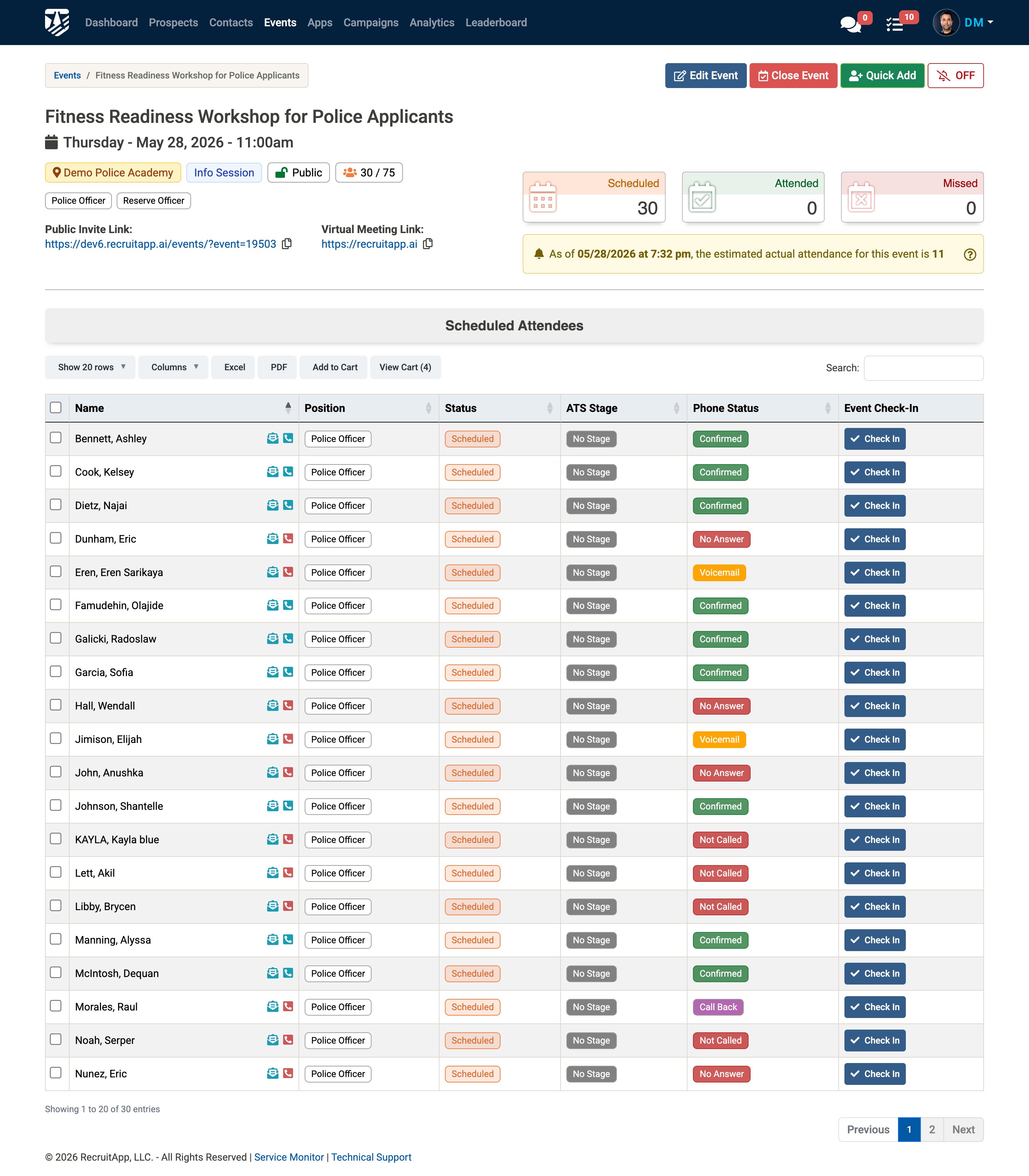Click the Quick Add button
Image resolution: width=1029 pixels, height=1176 pixels.
coord(882,75)
